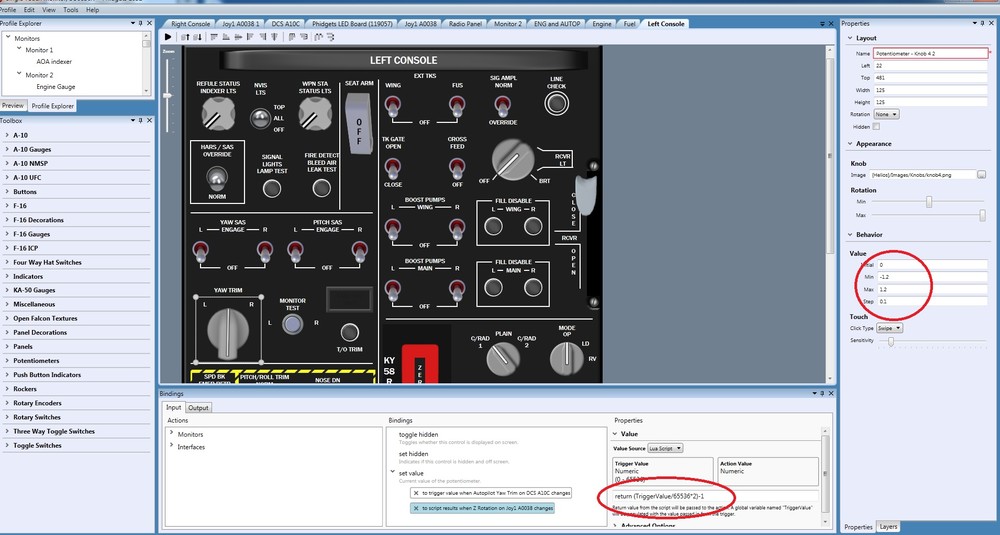Click the first alignment icon in toolbar
Image resolution: width=1000 pixels, height=535 pixels.
214,37
